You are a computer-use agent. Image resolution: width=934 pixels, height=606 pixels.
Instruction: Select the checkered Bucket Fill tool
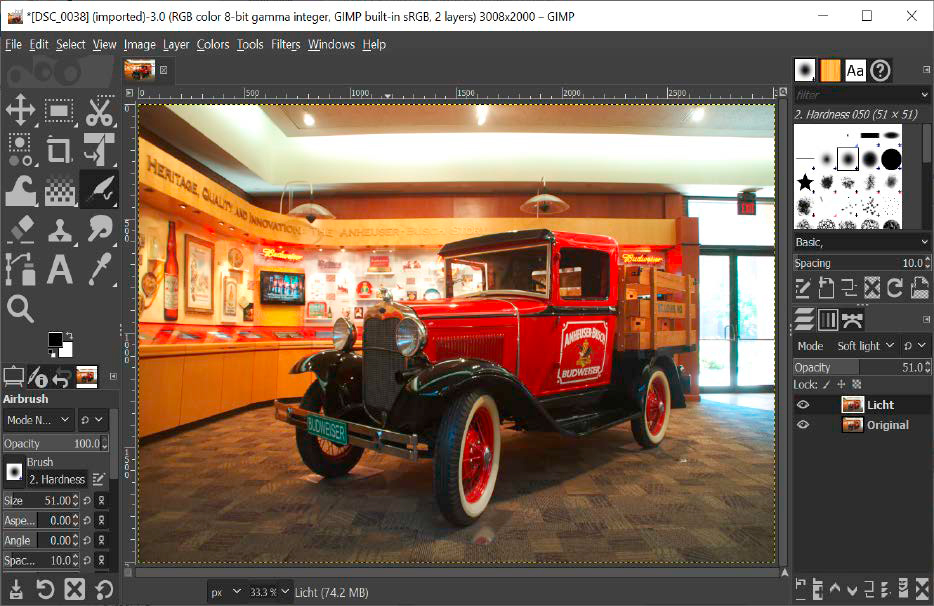[60, 191]
